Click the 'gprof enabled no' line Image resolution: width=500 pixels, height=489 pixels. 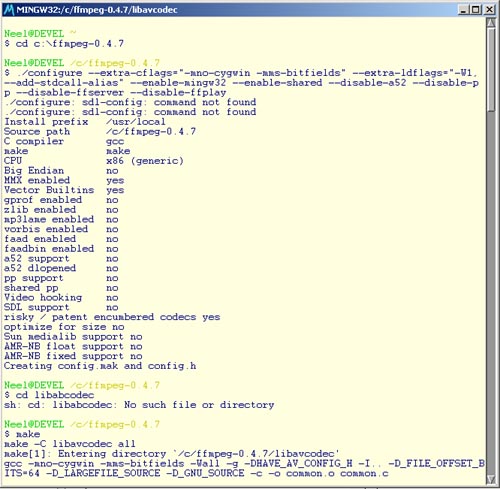point(61,200)
